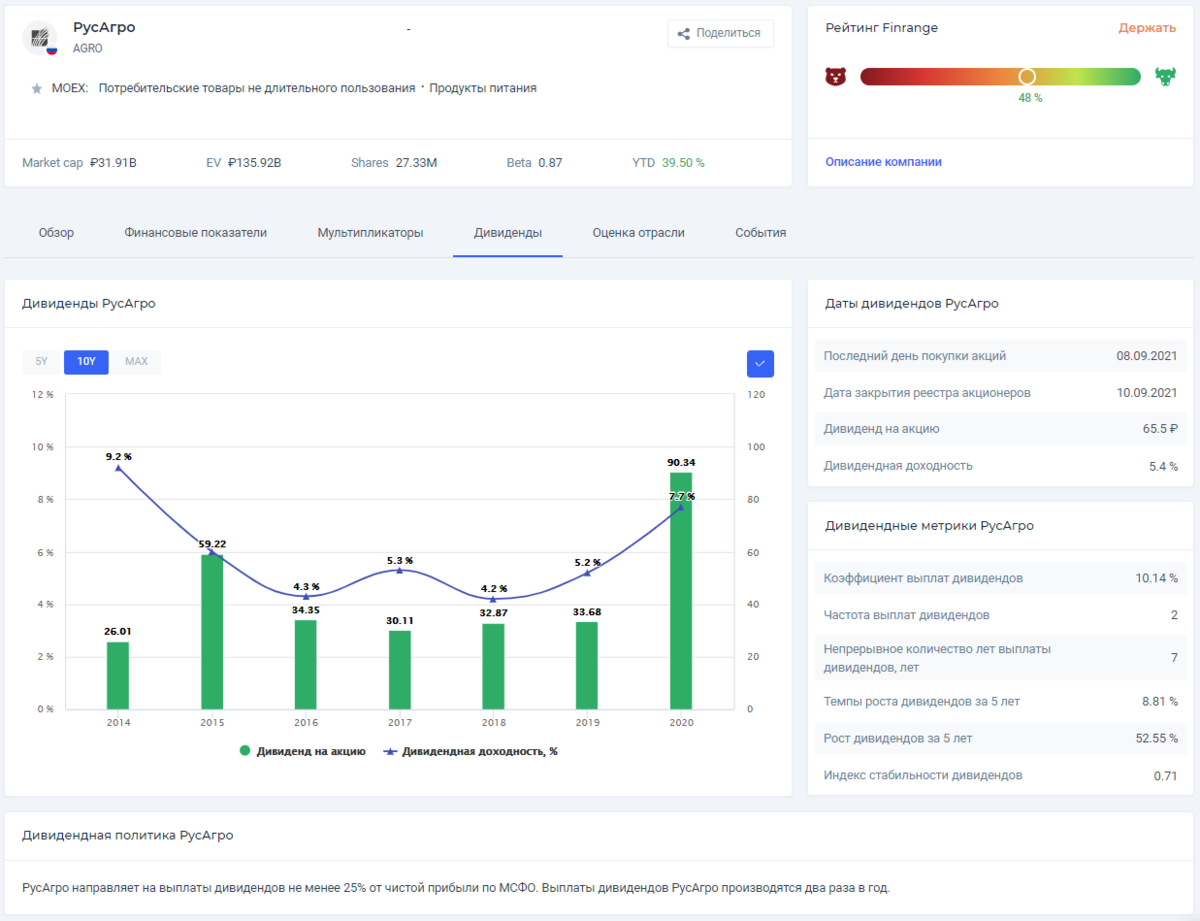
Task: Click the star favorite icon near MOEX
Action: 37,89
